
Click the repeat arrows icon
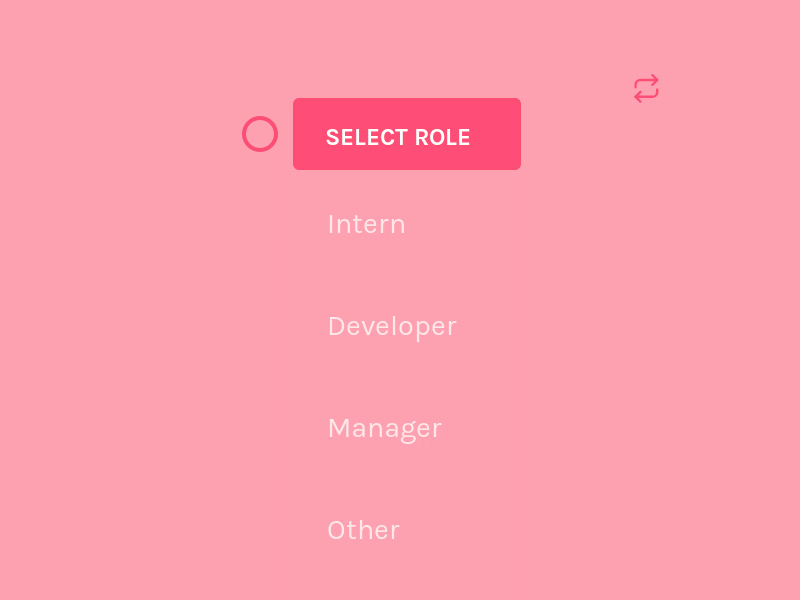coord(646,88)
